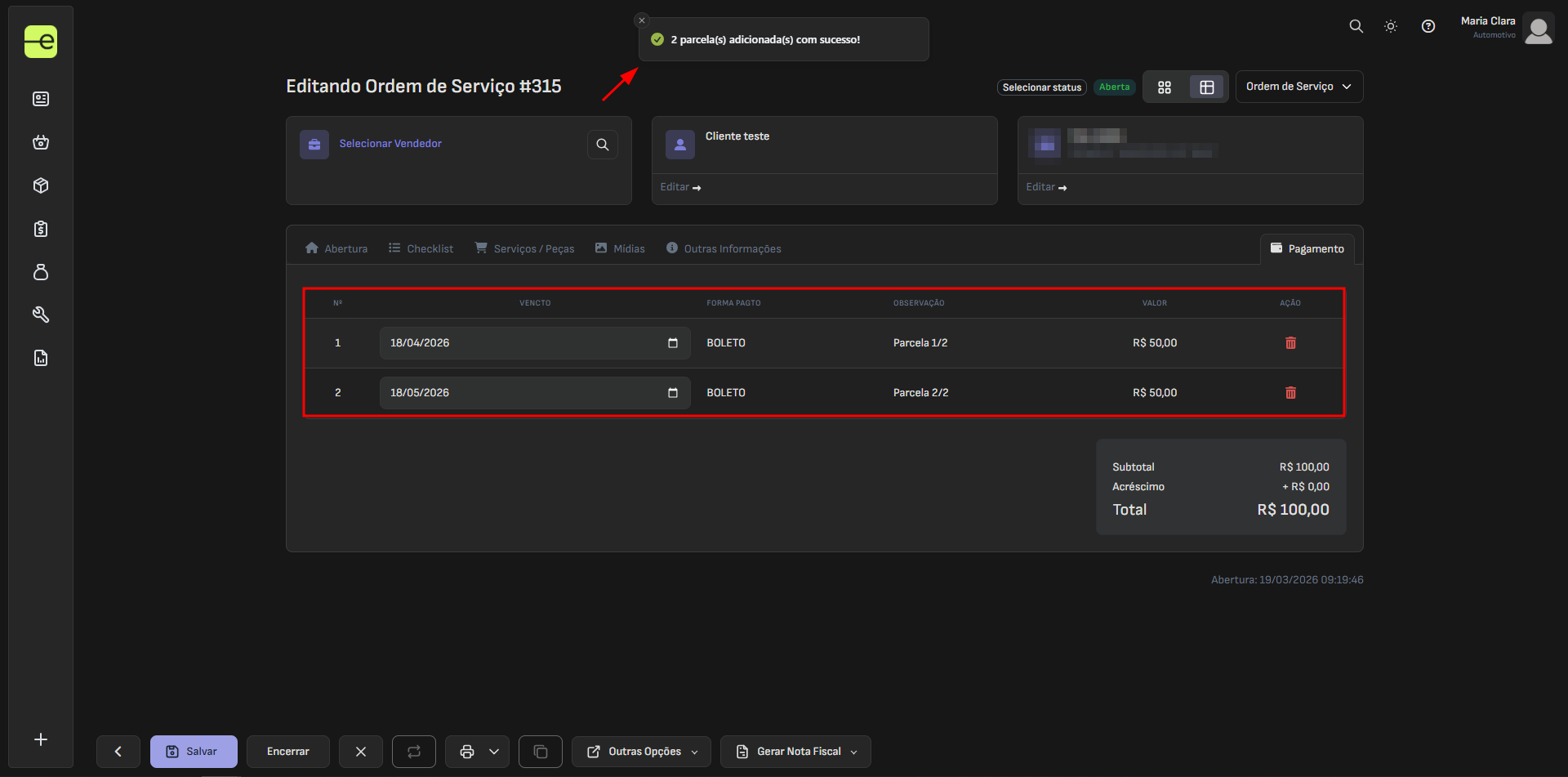The image size is (1568, 777).
Task: Open the package box sidebar icon
Action: tap(41, 185)
